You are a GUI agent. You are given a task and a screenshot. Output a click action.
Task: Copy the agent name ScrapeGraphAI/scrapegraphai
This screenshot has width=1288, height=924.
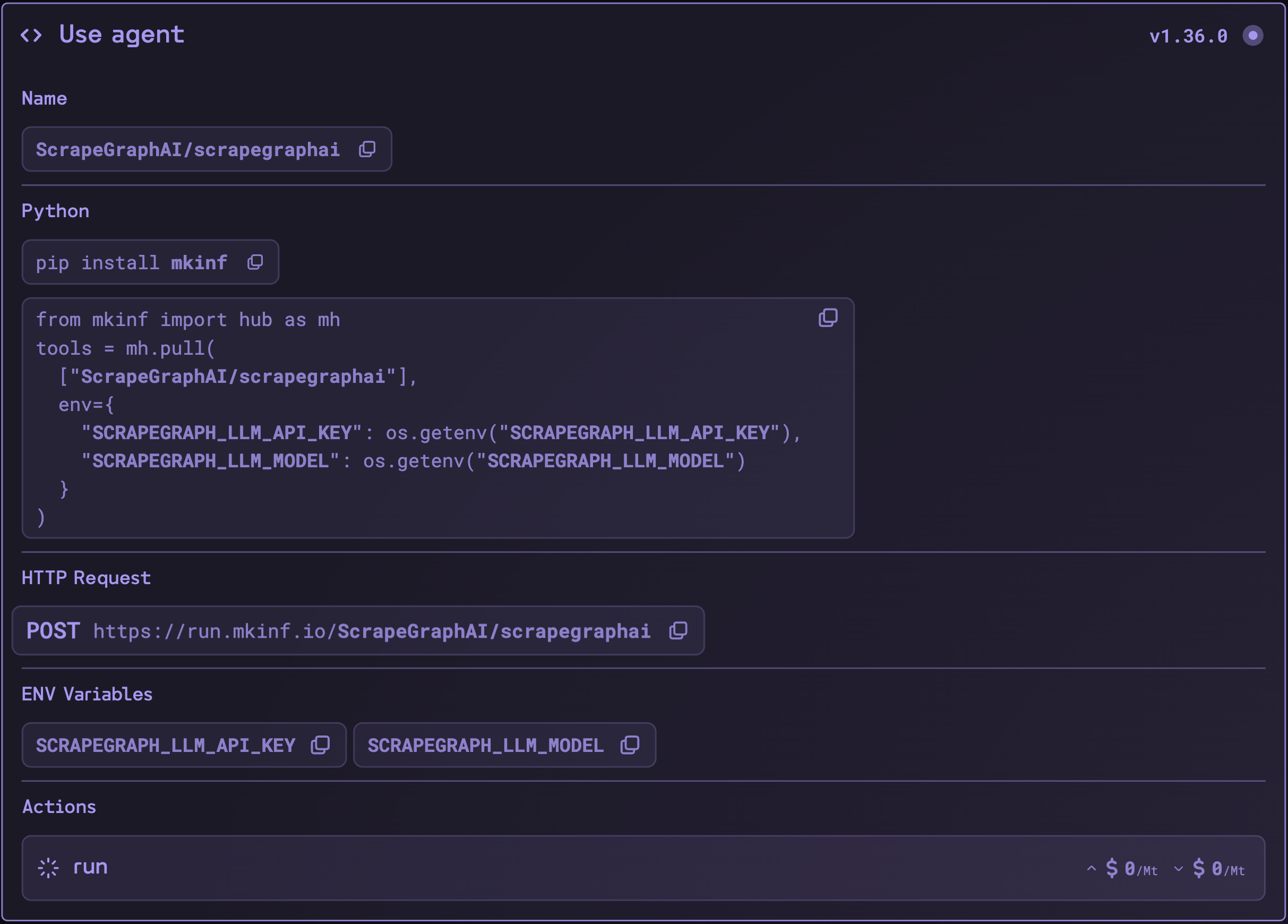[x=367, y=149]
